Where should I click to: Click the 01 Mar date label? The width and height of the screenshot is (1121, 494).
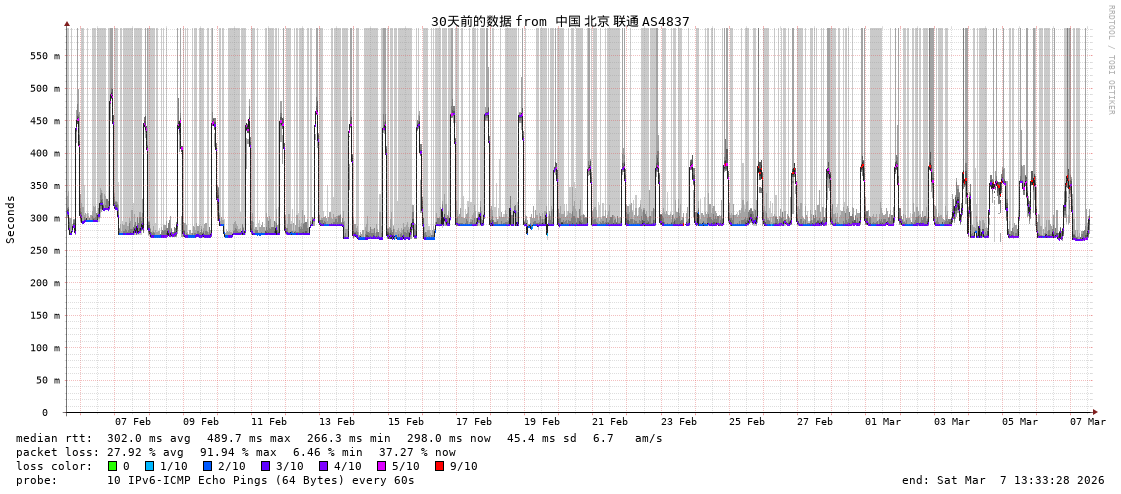(x=883, y=422)
